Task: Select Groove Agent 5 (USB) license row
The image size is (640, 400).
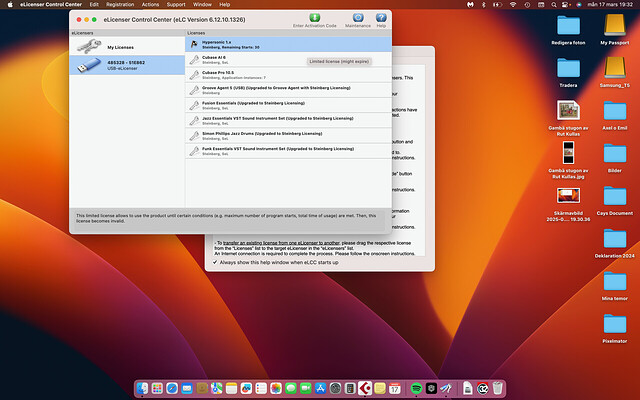Action: point(288,90)
